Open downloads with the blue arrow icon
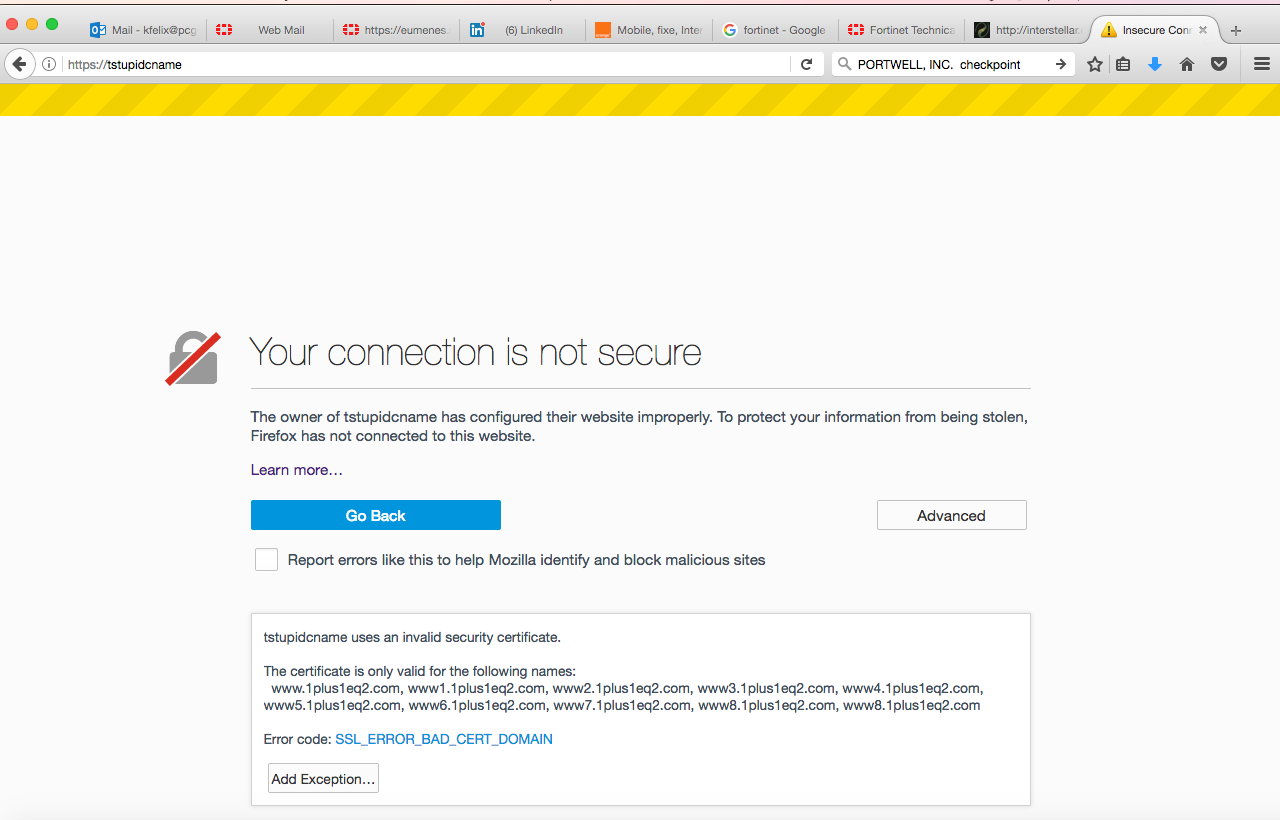The width and height of the screenshot is (1280, 820). (1155, 63)
